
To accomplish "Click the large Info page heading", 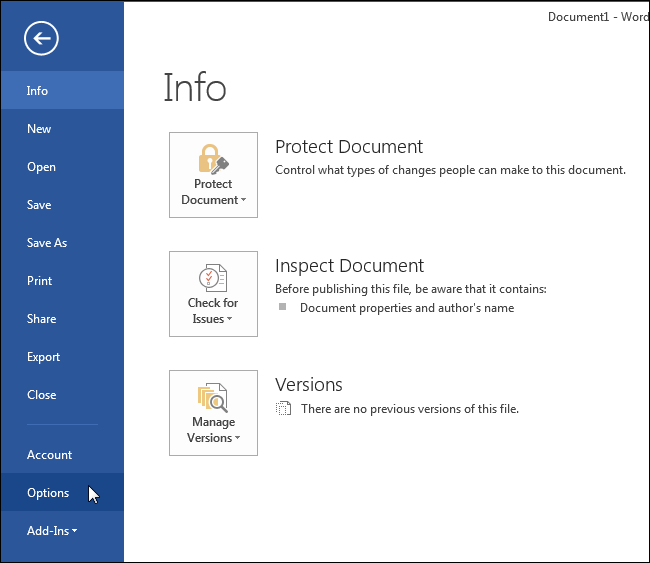I will pyautogui.click(x=195, y=87).
